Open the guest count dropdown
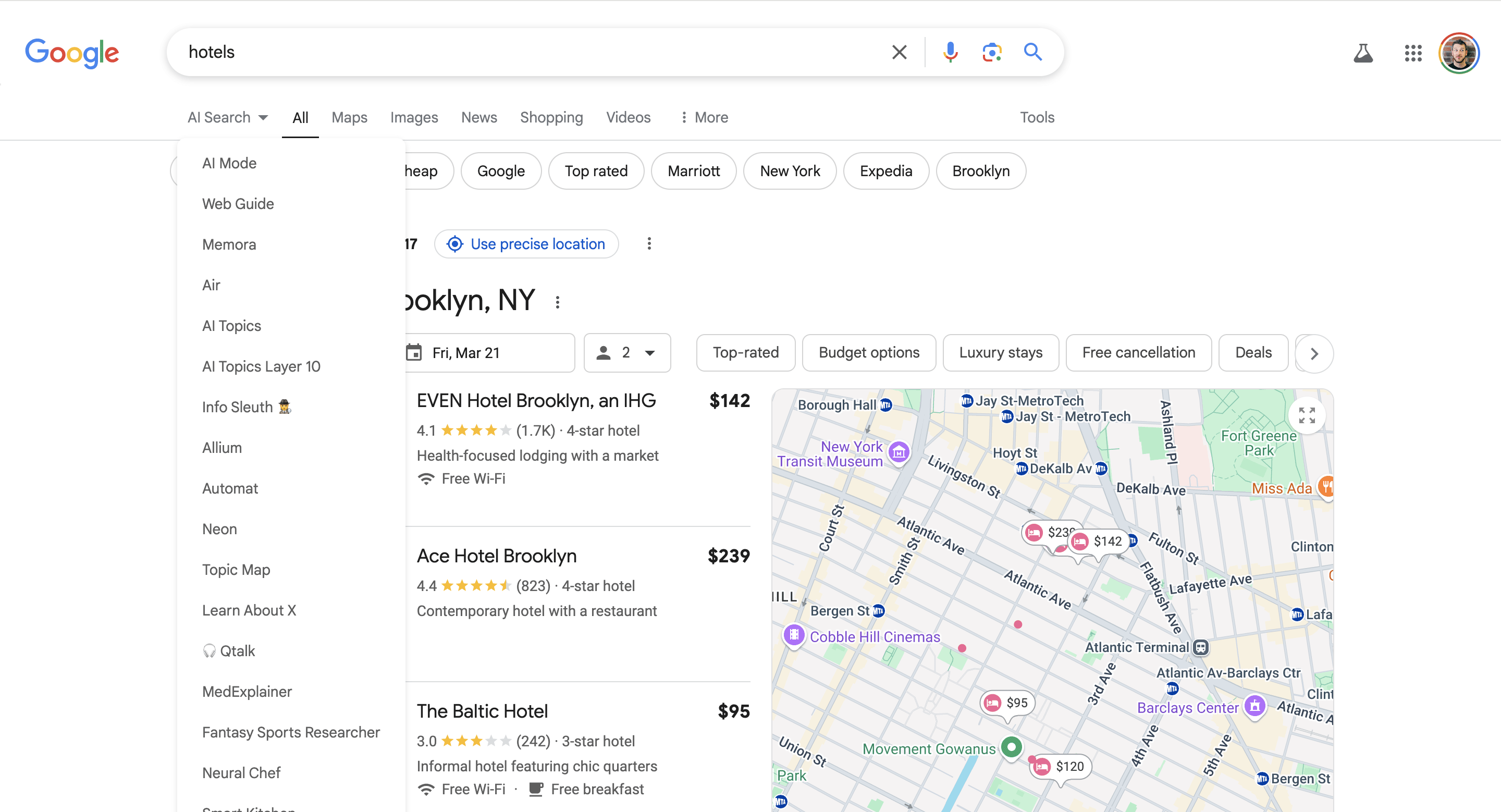Image resolution: width=1501 pixels, height=812 pixels. (627, 352)
